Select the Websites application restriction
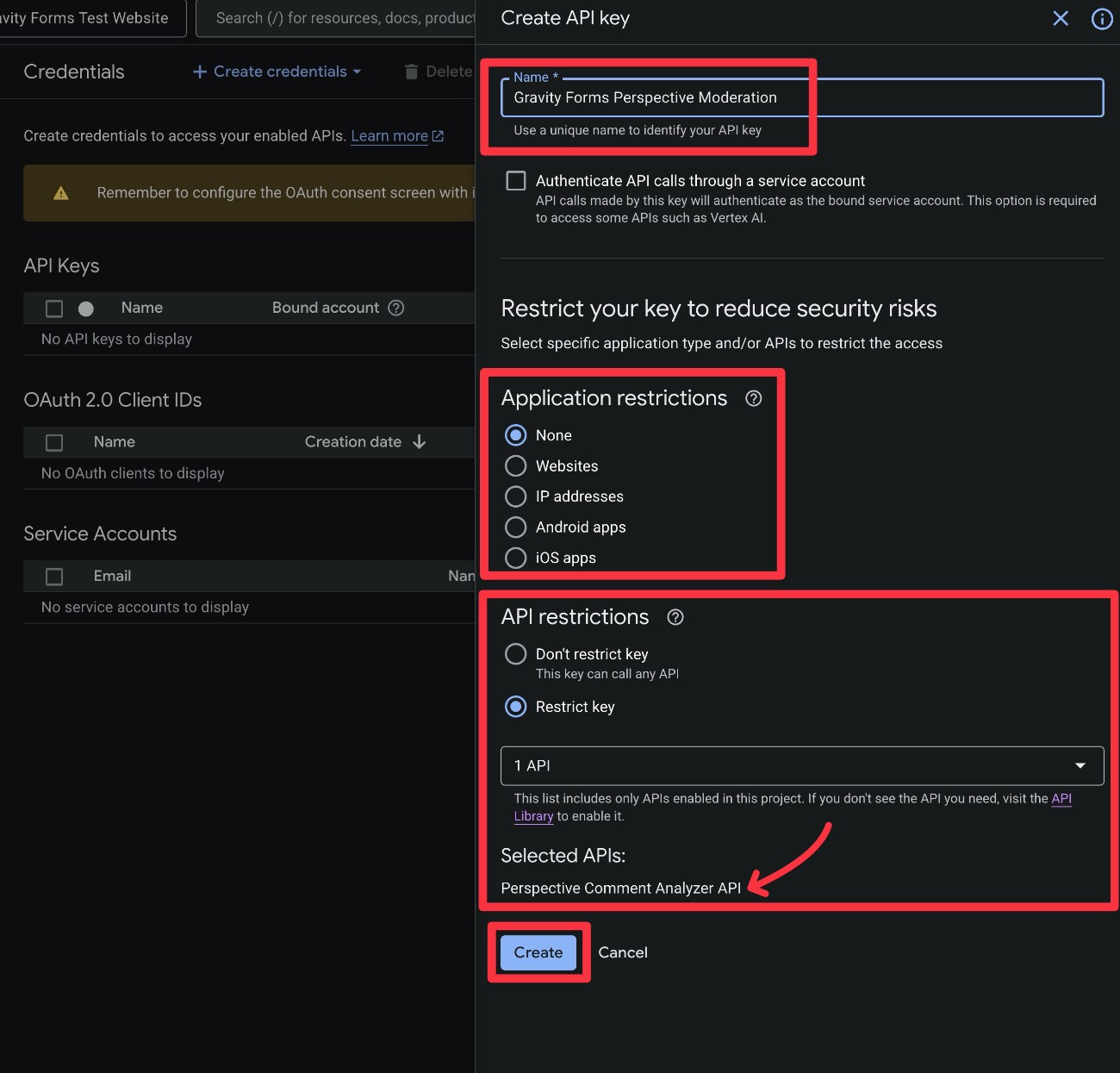Screen dimensions: 1120x1073 (515, 465)
